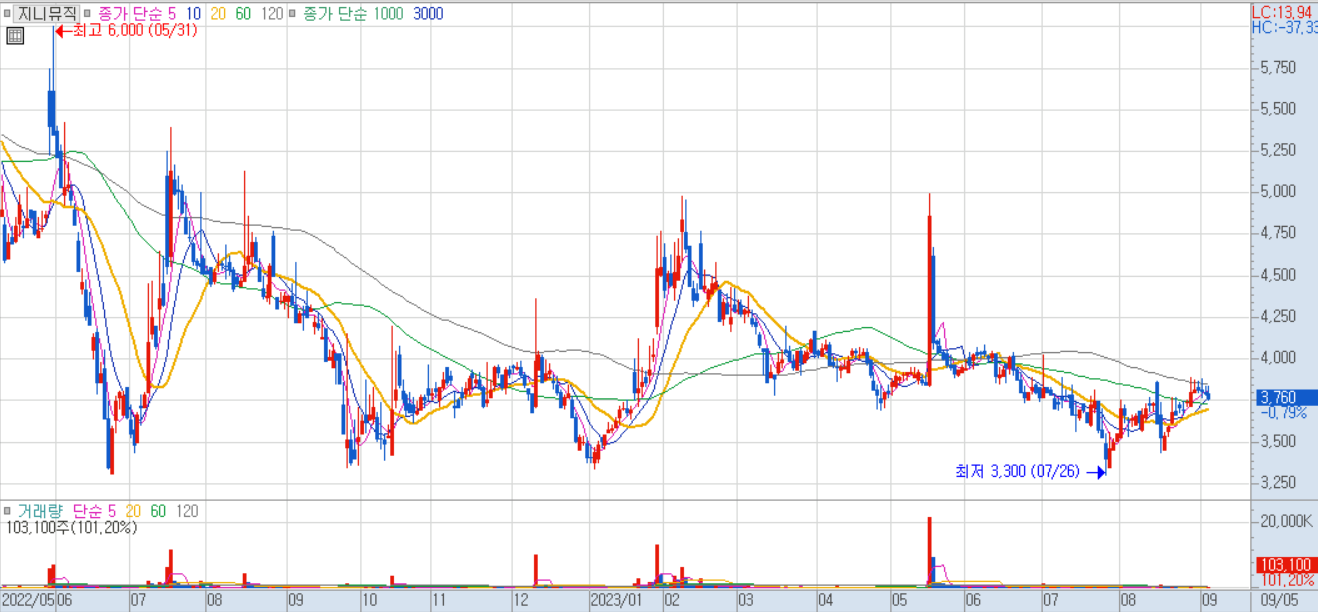Click the 4,250 price axis label
This screenshot has width=1318, height=612.
[1280, 316]
